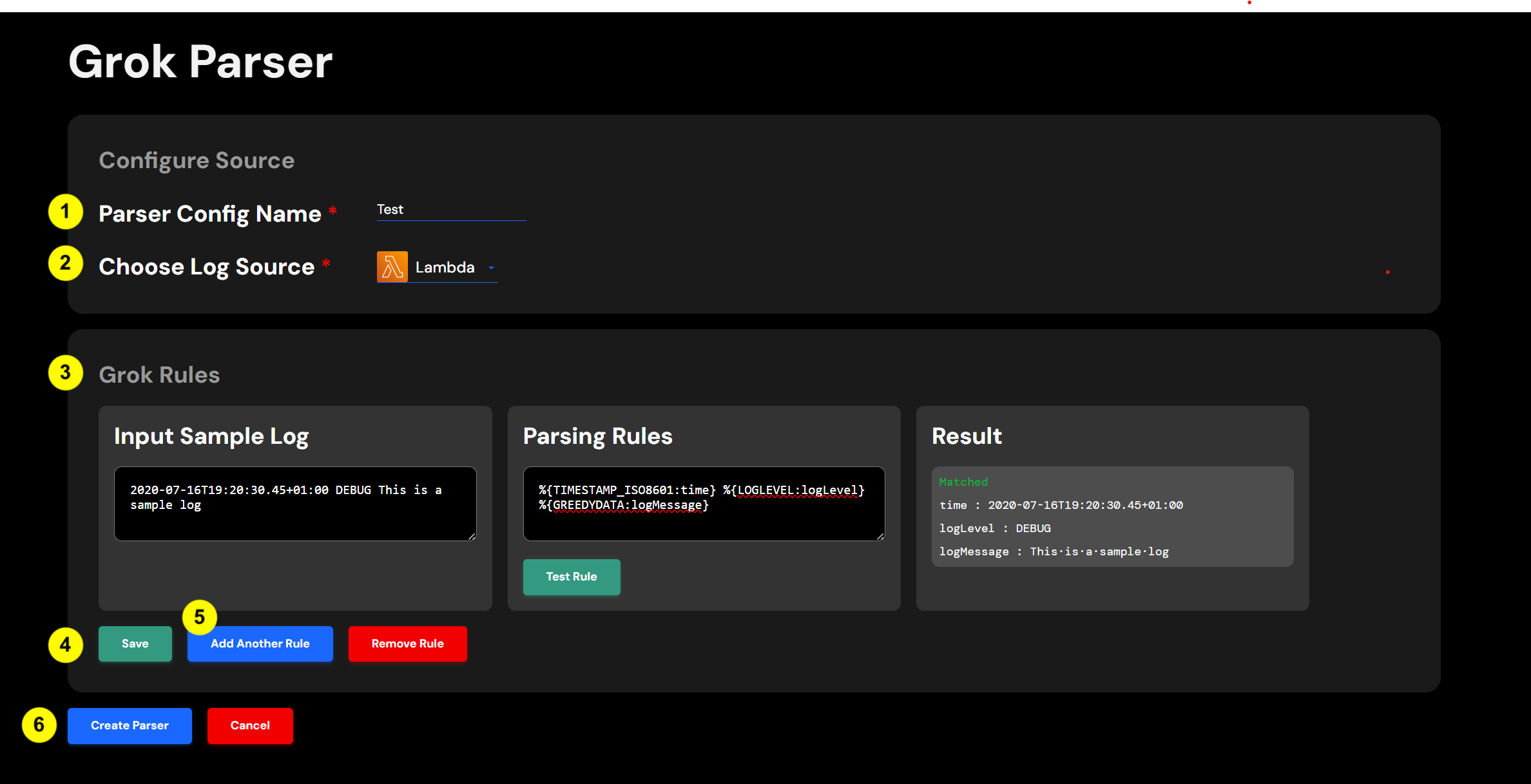The height and width of the screenshot is (784, 1531).
Task: Click the 'Grok Parser' page title
Action: (200, 62)
